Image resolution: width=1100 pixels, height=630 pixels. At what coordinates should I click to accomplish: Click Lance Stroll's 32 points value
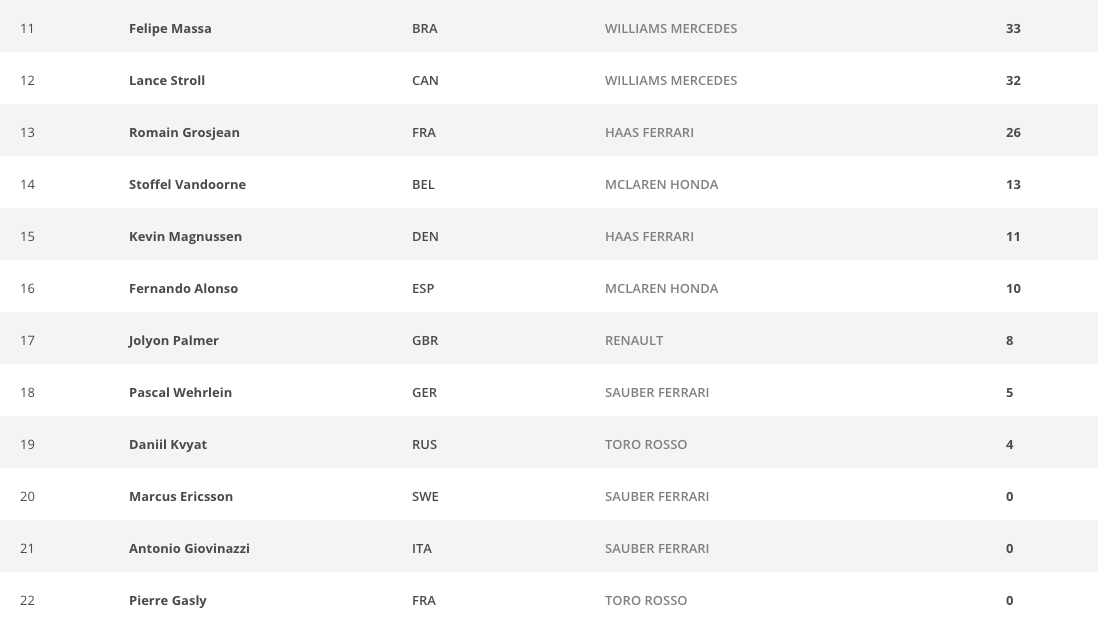click(x=1013, y=80)
